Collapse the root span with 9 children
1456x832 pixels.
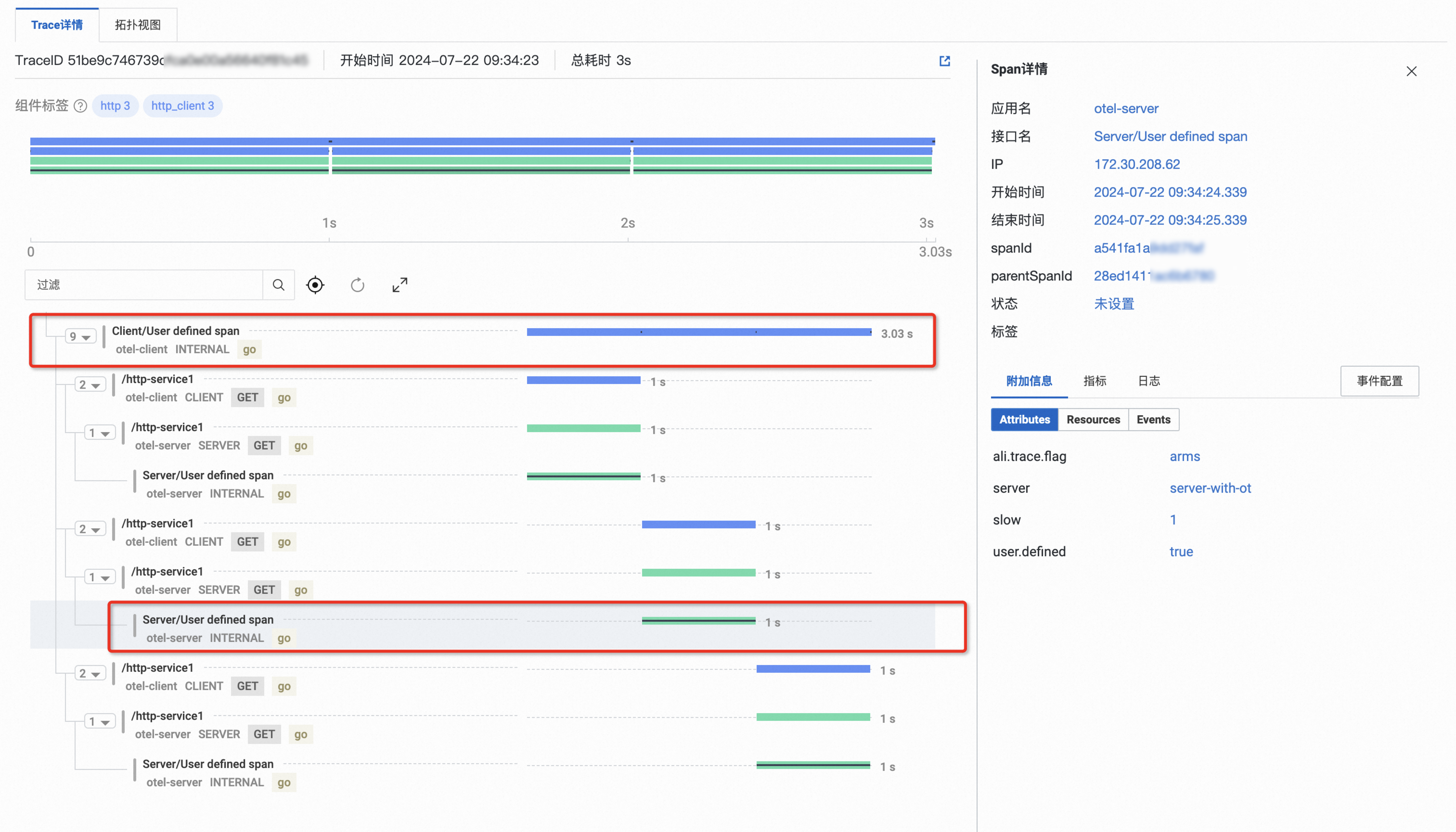(x=80, y=337)
